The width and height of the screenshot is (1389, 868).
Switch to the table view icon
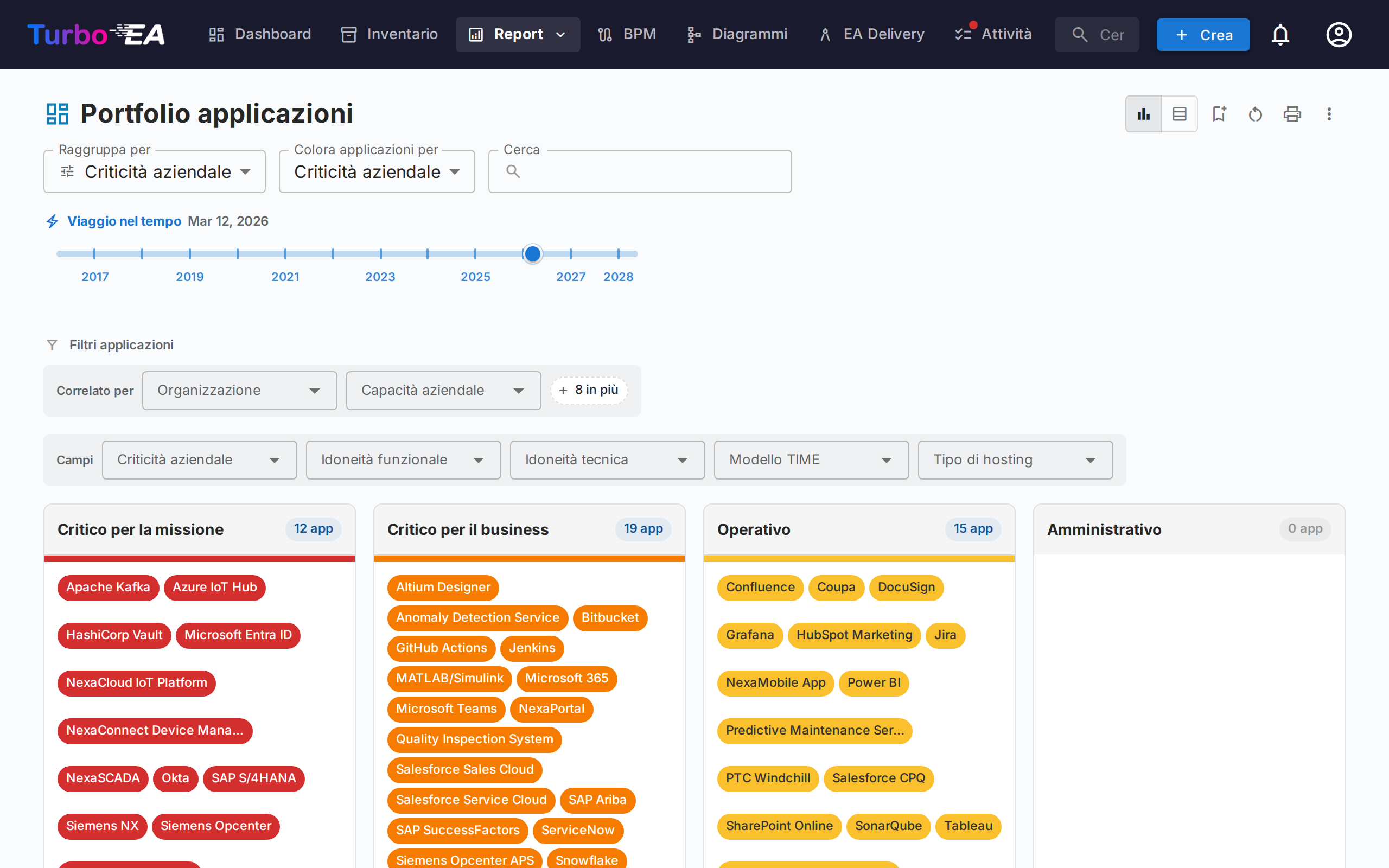coord(1180,114)
